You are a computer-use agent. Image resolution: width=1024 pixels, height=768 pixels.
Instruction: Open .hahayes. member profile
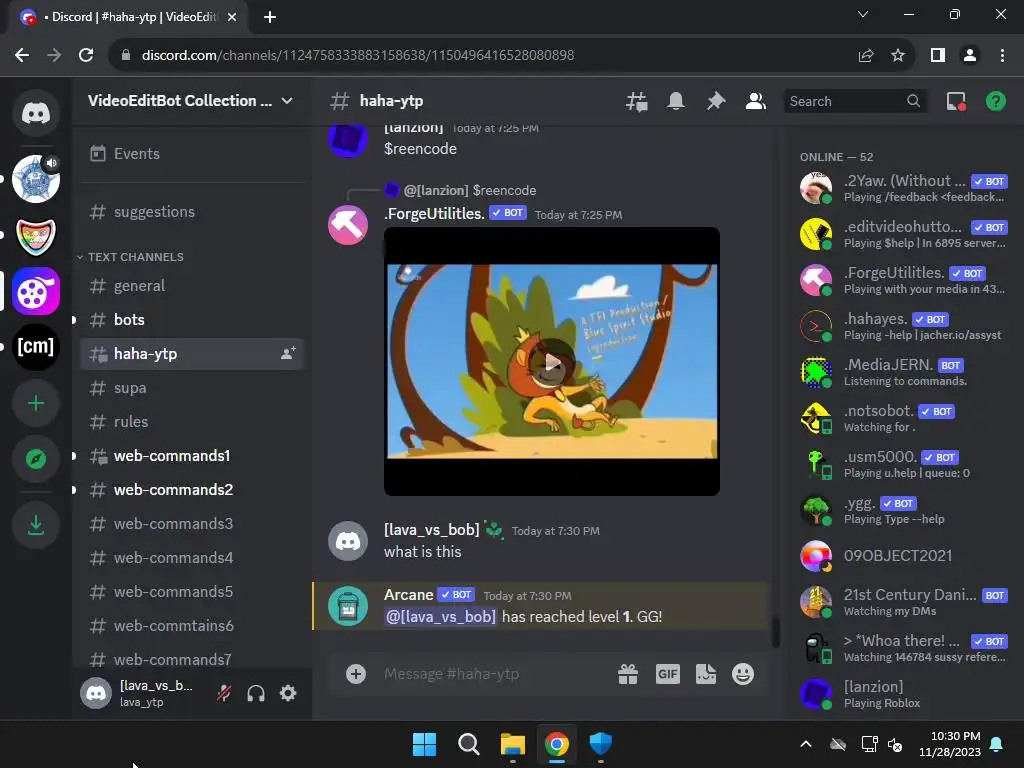pyautogui.click(x=904, y=326)
